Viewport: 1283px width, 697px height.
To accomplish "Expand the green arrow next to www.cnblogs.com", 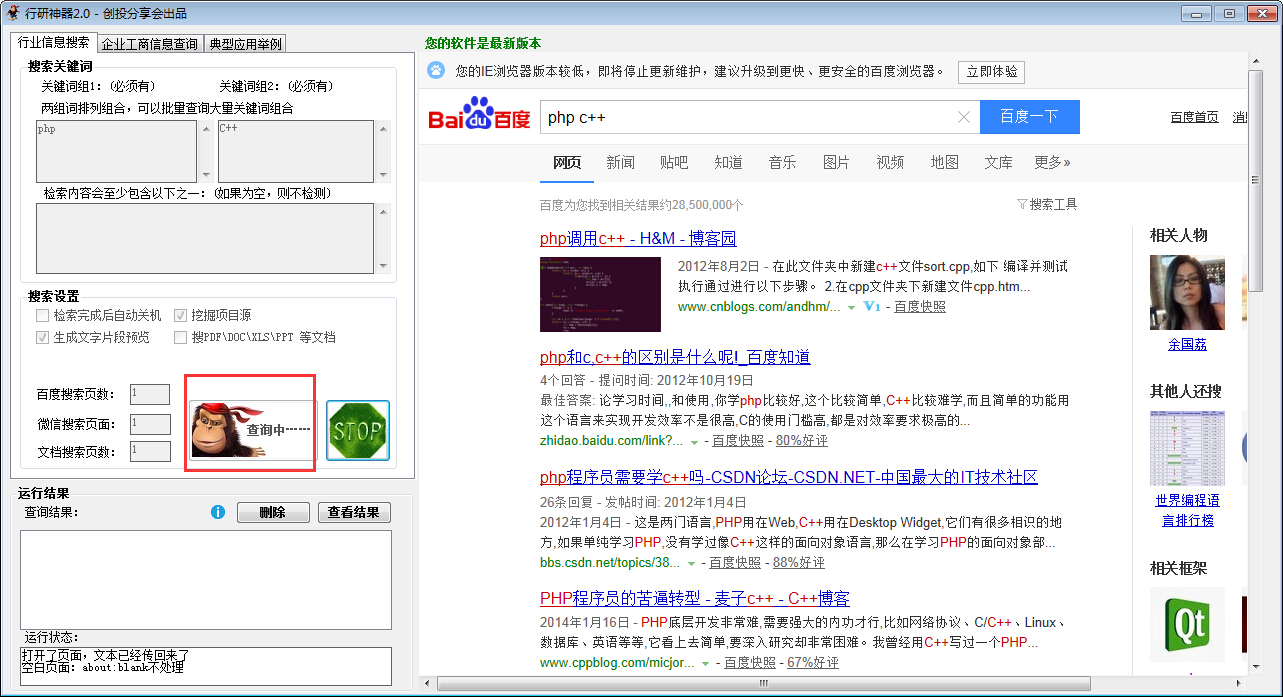I will click(x=851, y=308).
